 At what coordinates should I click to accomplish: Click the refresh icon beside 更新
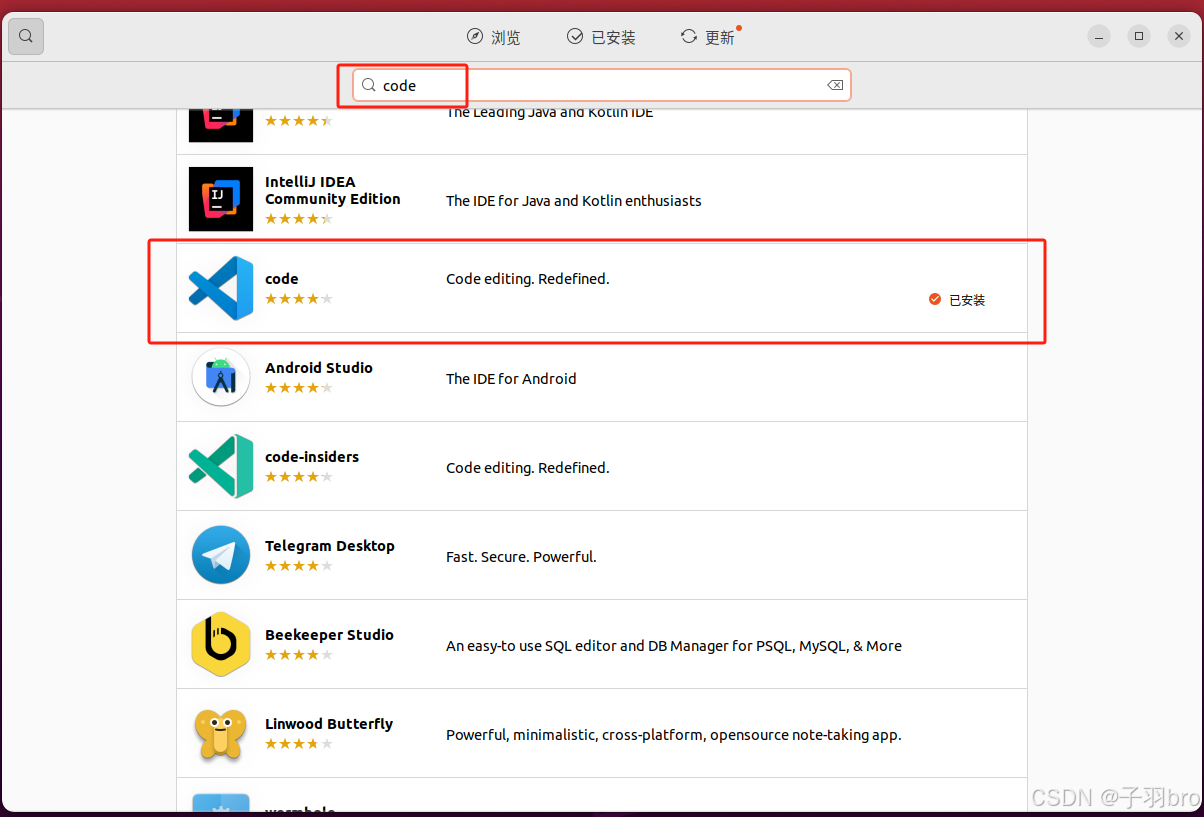click(689, 37)
